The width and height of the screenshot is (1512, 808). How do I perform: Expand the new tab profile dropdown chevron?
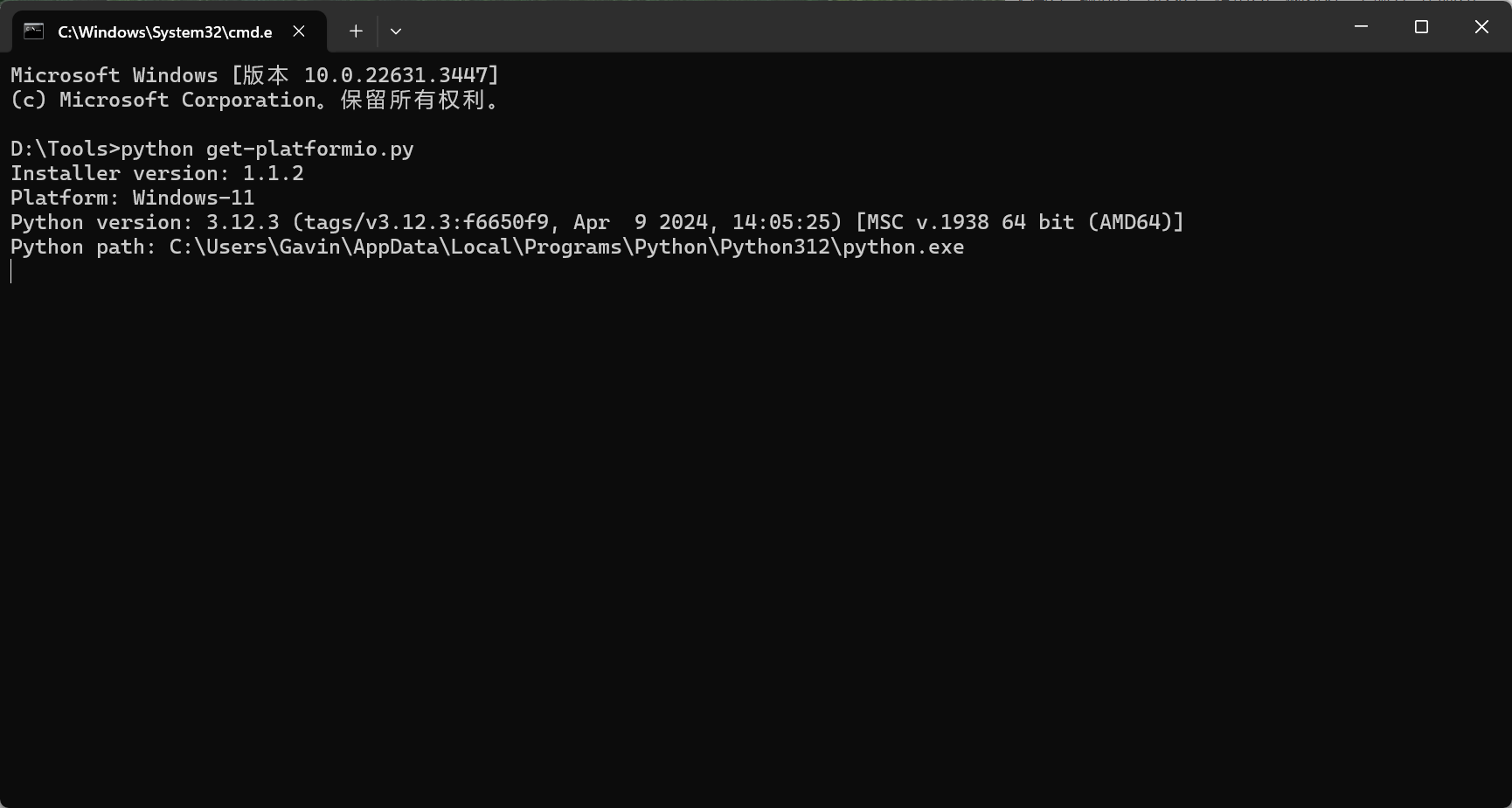click(x=396, y=31)
